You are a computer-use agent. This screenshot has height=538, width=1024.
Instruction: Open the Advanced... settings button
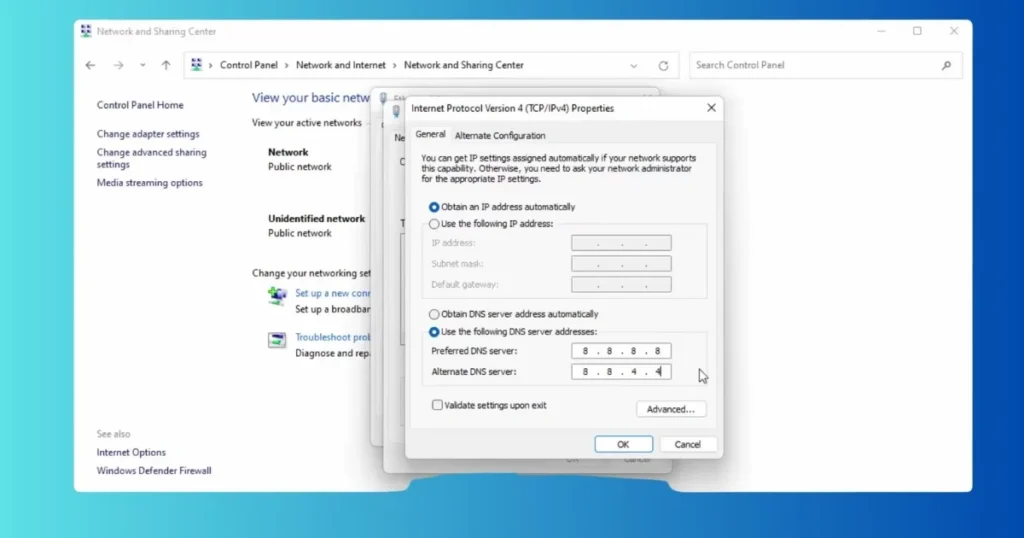[671, 409]
